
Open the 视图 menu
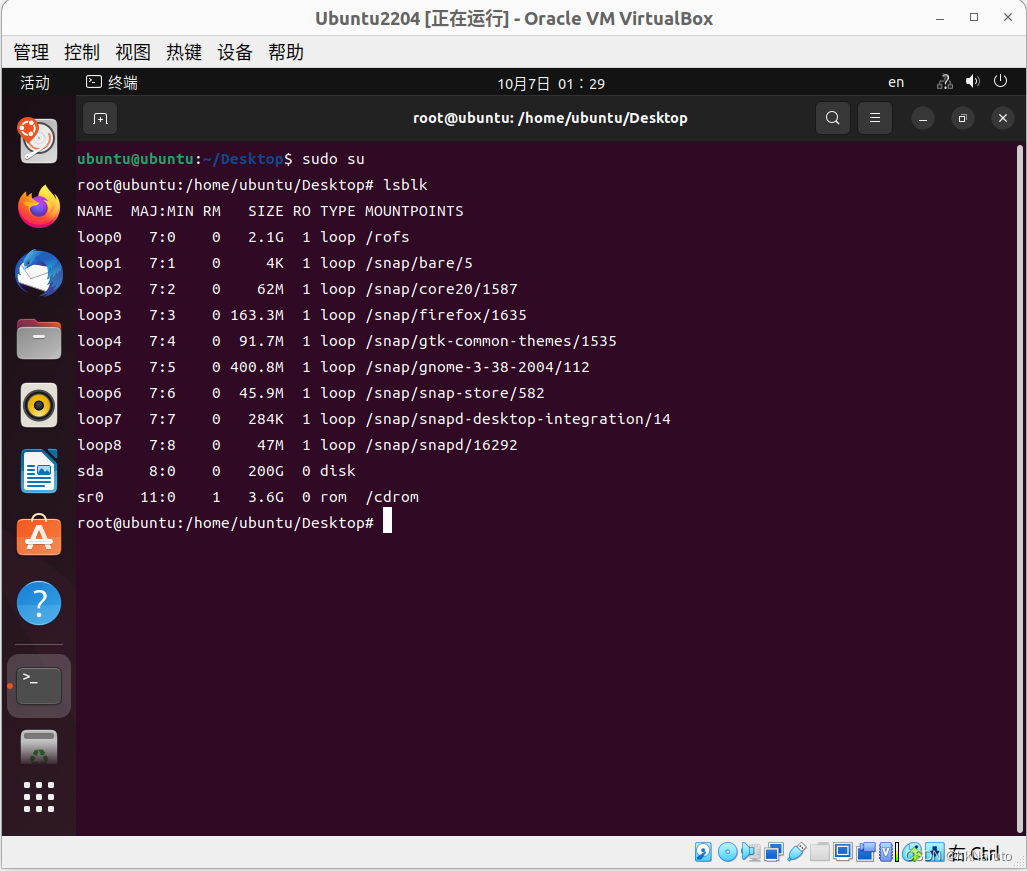click(133, 52)
